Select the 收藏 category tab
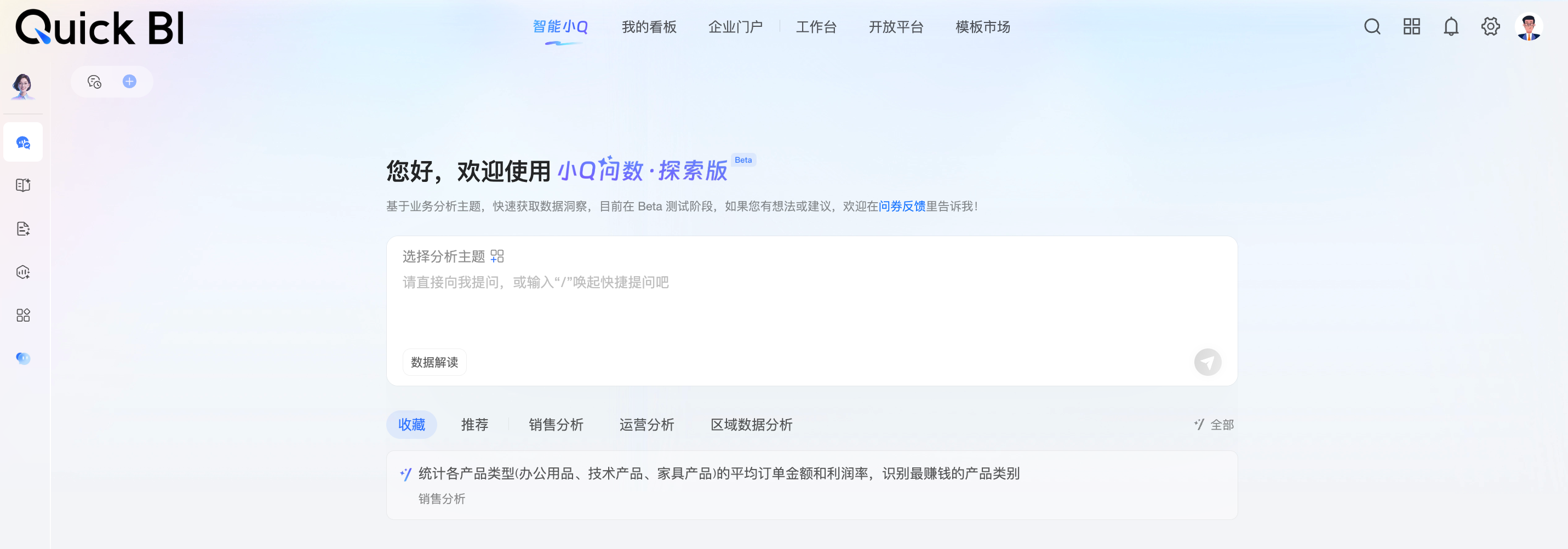 411,425
